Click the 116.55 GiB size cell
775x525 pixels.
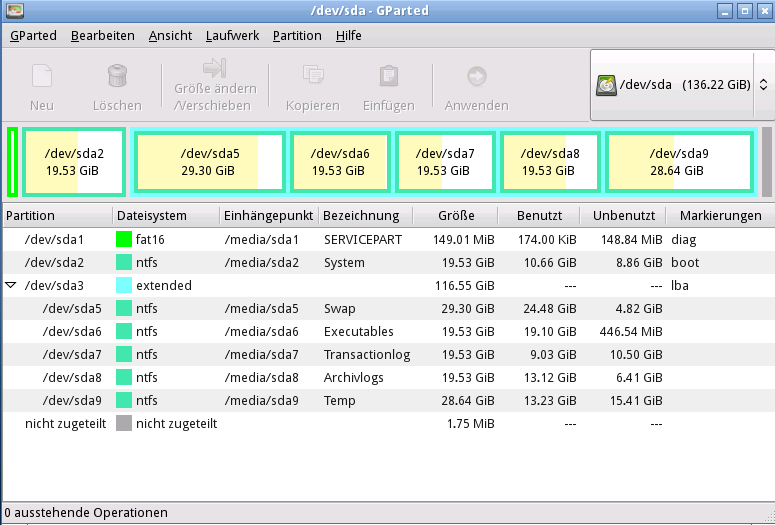tap(464, 285)
